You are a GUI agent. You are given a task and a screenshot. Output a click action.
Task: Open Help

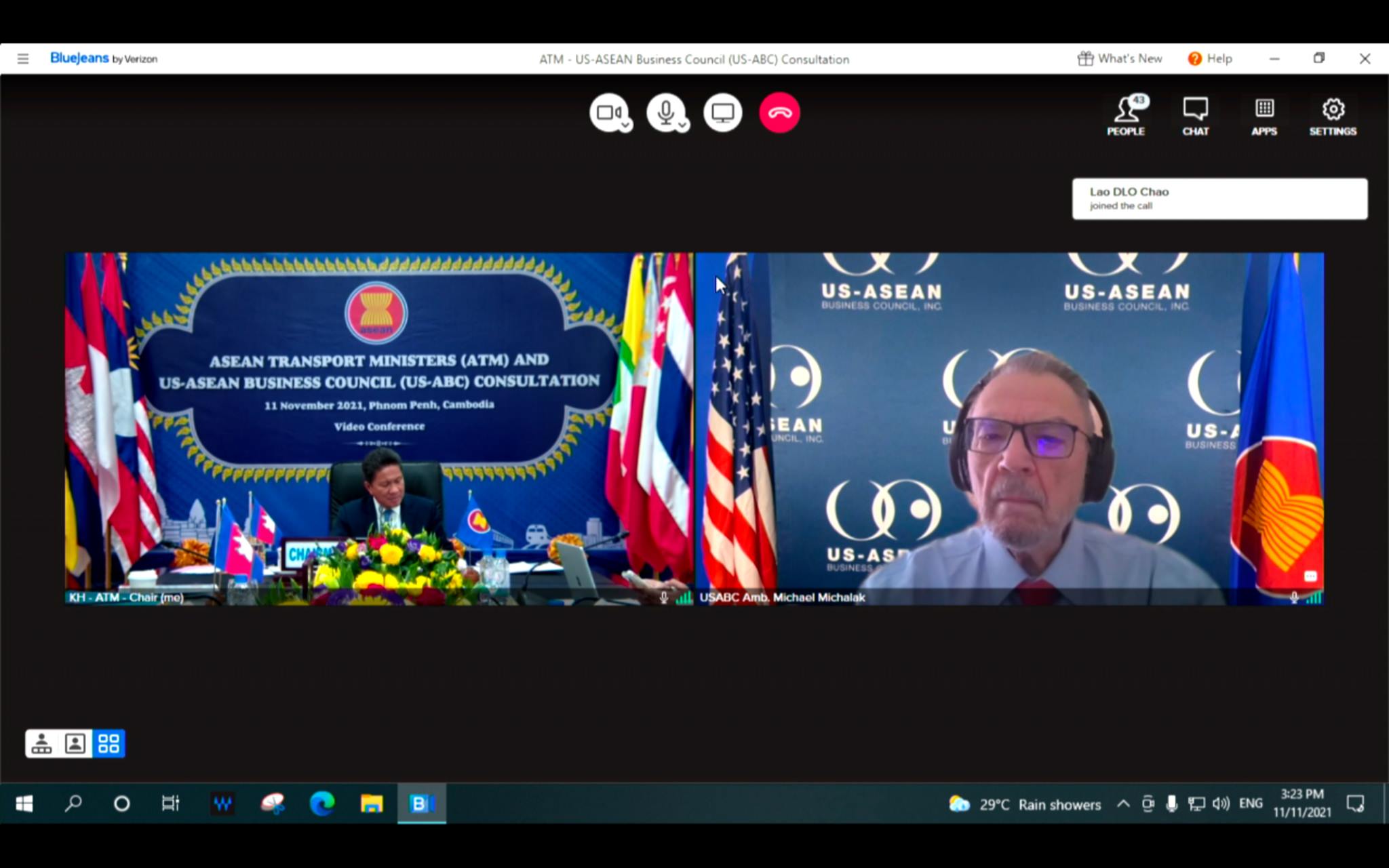click(1210, 59)
